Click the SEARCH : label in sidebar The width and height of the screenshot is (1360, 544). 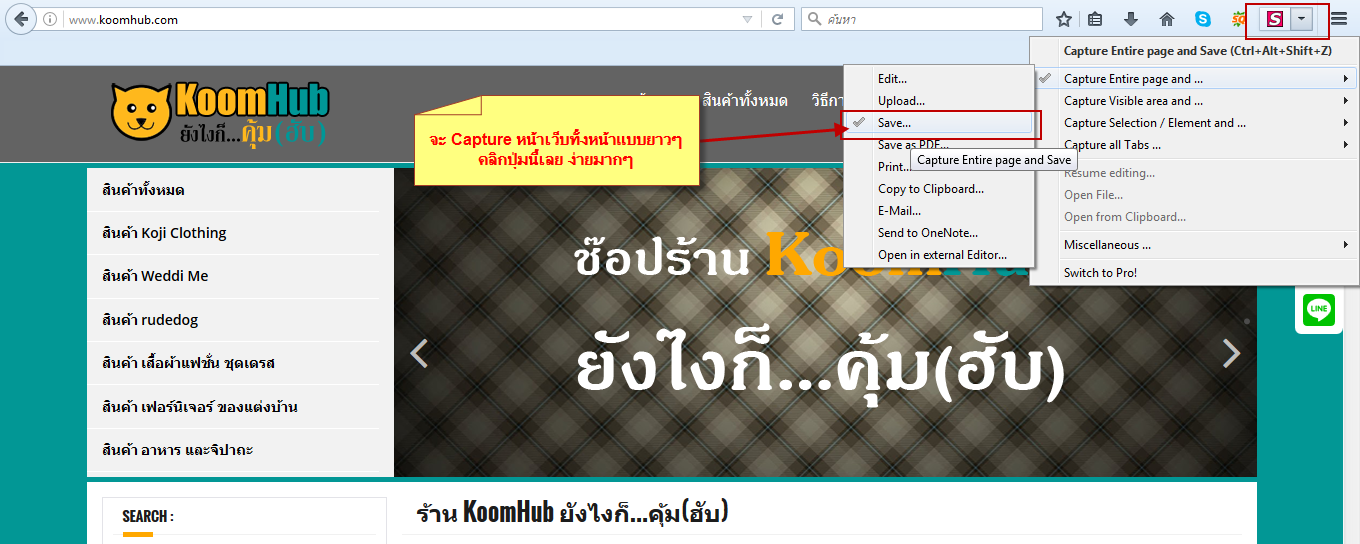click(148, 516)
